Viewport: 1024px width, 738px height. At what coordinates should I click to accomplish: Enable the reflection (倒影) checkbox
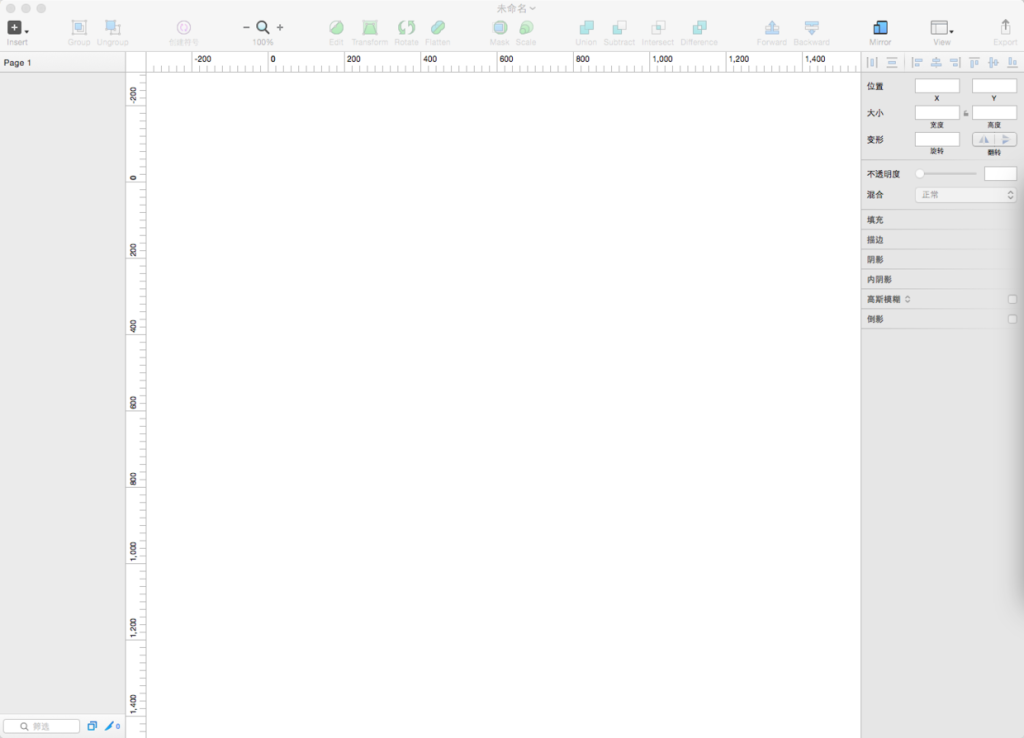coord(1012,319)
